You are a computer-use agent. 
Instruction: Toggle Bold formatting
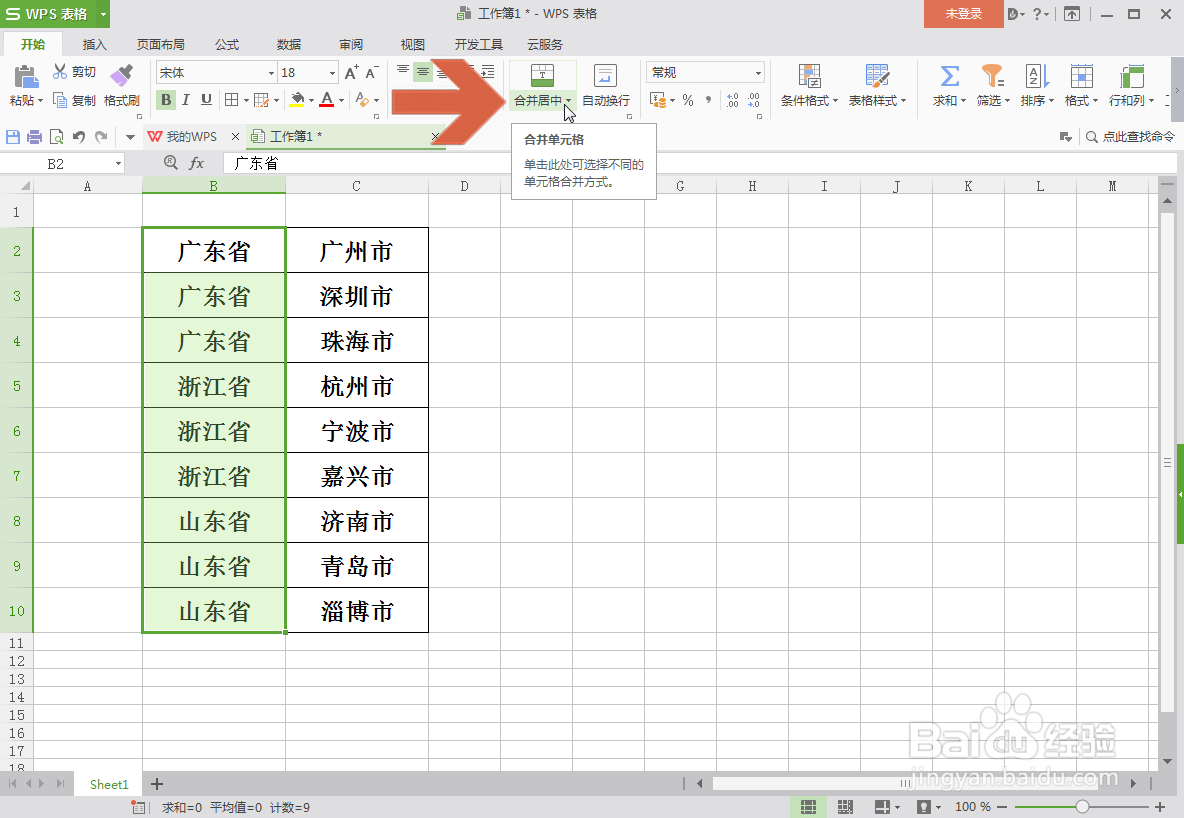(166, 100)
